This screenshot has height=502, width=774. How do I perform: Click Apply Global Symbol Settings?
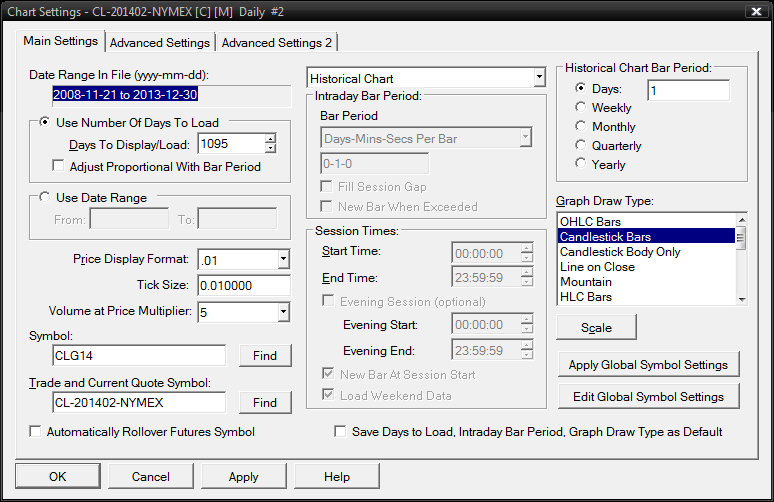(x=649, y=365)
